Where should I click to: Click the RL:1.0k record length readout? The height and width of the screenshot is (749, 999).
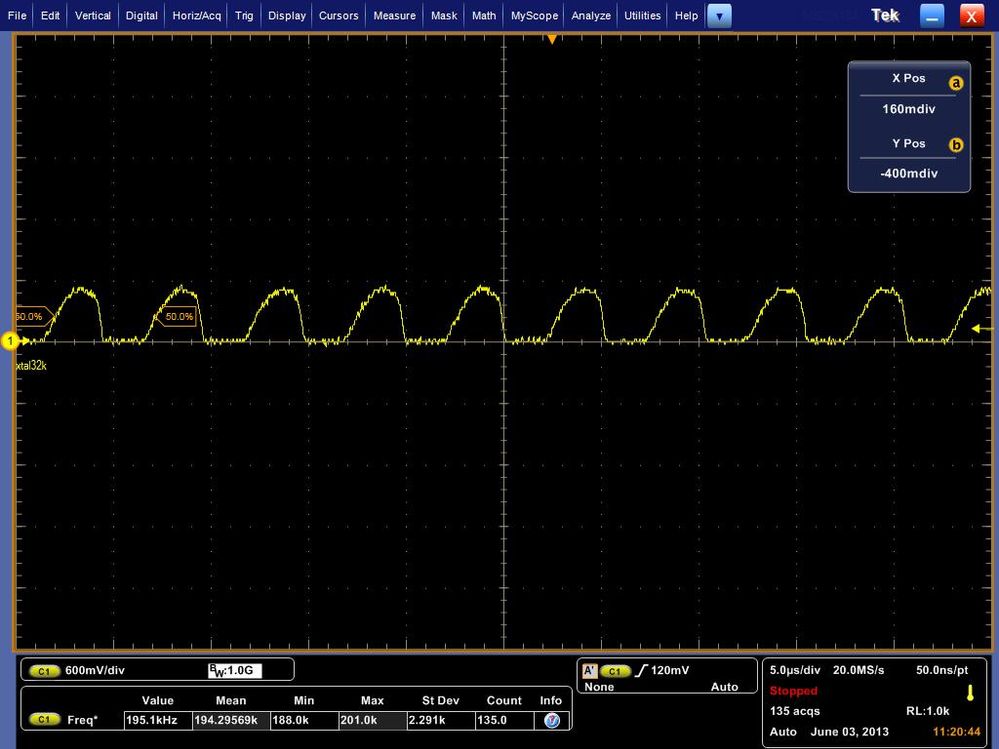pos(928,711)
